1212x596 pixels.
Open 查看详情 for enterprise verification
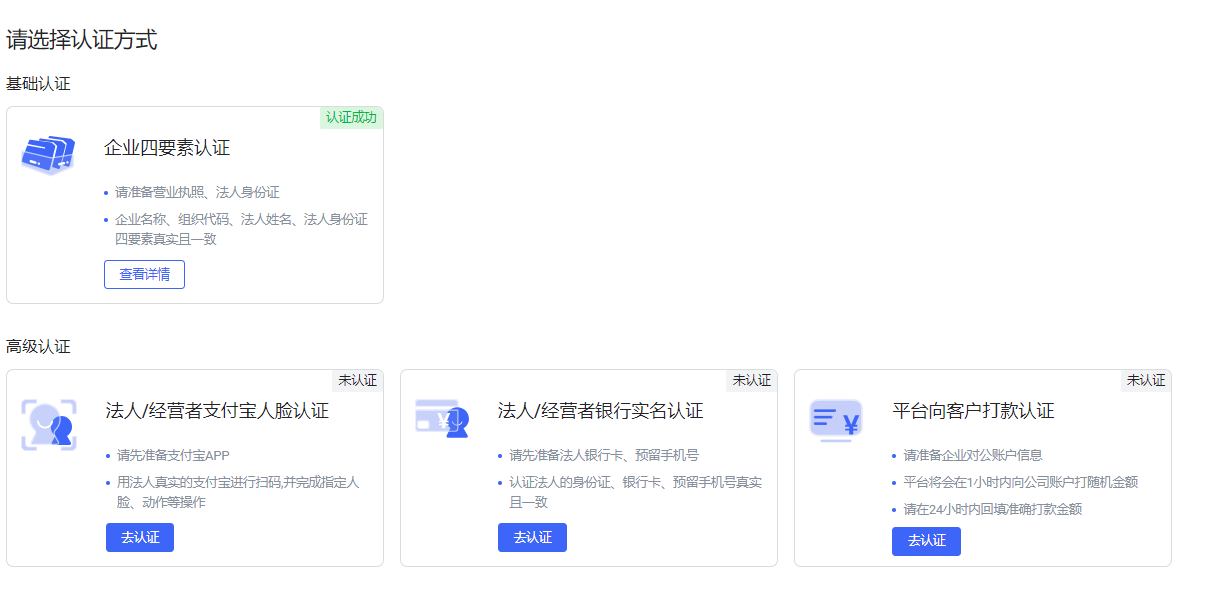144,274
